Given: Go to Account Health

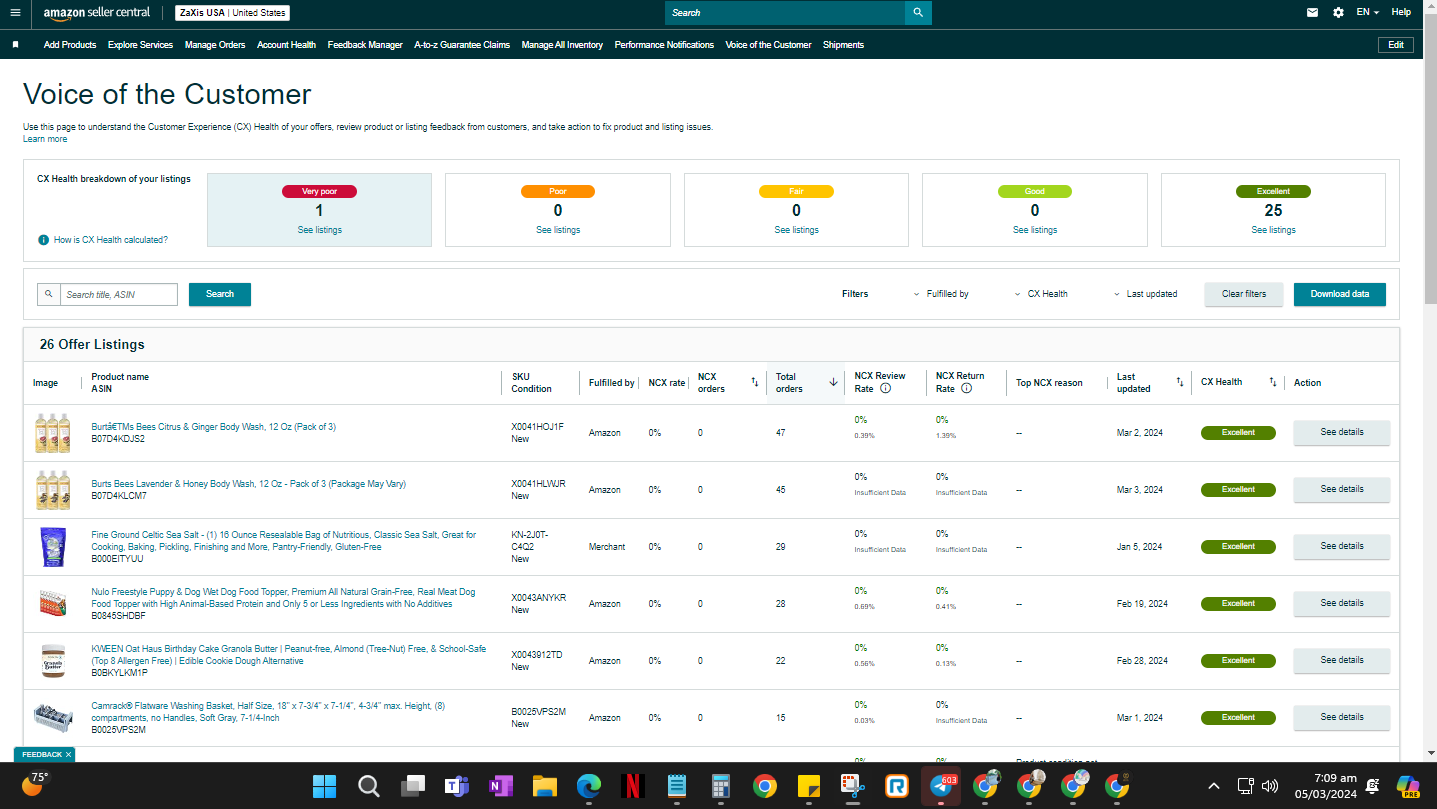Looking at the screenshot, I should click(286, 45).
